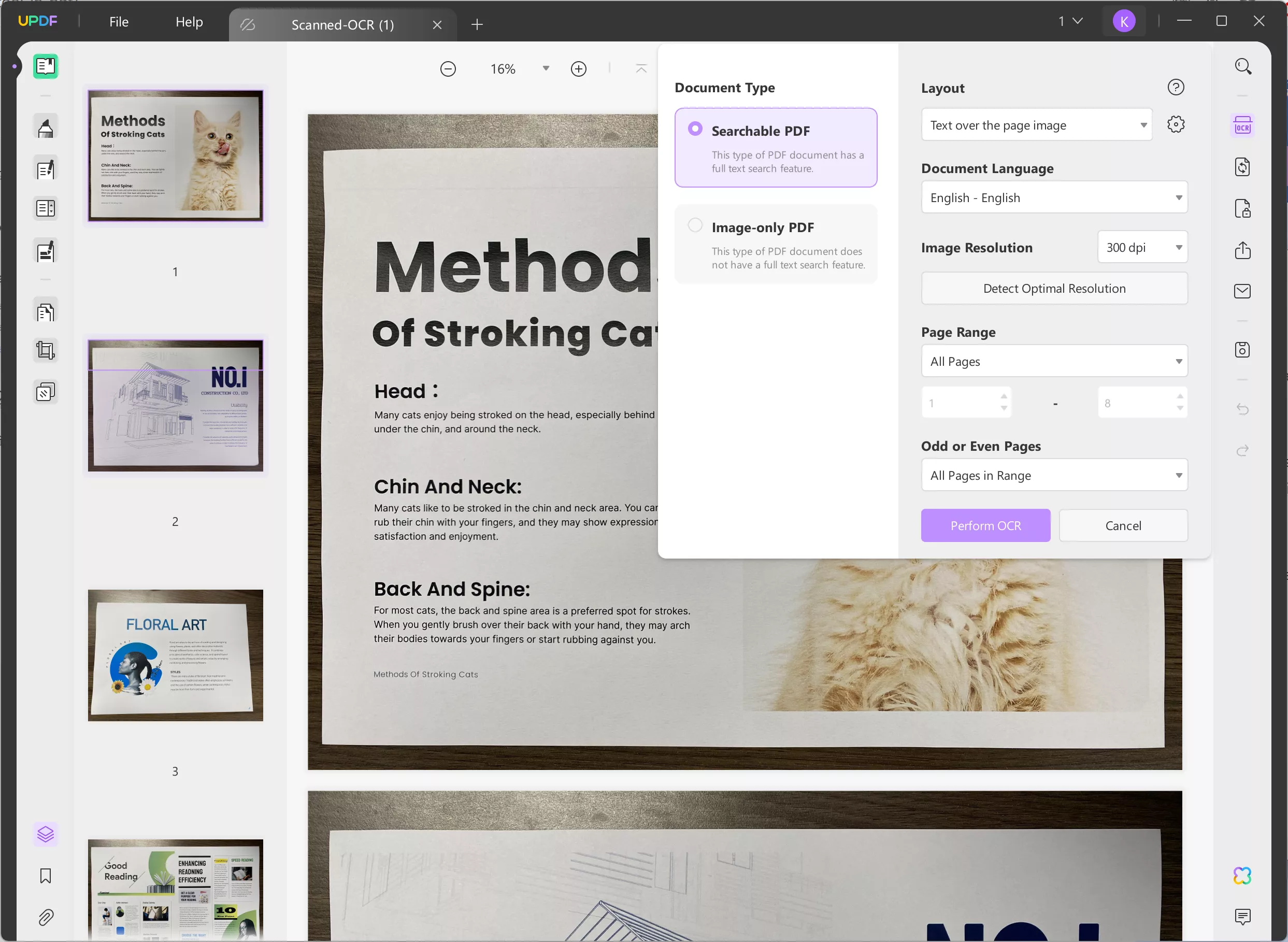Select the Comment highlighter tool
Image resolution: width=1288 pixels, height=942 pixels.
[x=46, y=127]
